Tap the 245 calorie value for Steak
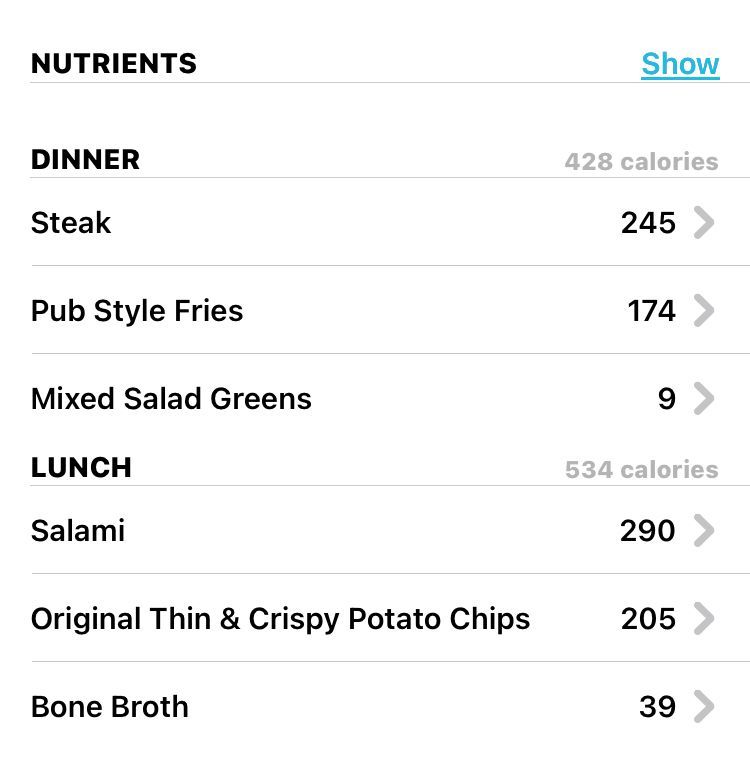This screenshot has width=750, height=757. [648, 223]
